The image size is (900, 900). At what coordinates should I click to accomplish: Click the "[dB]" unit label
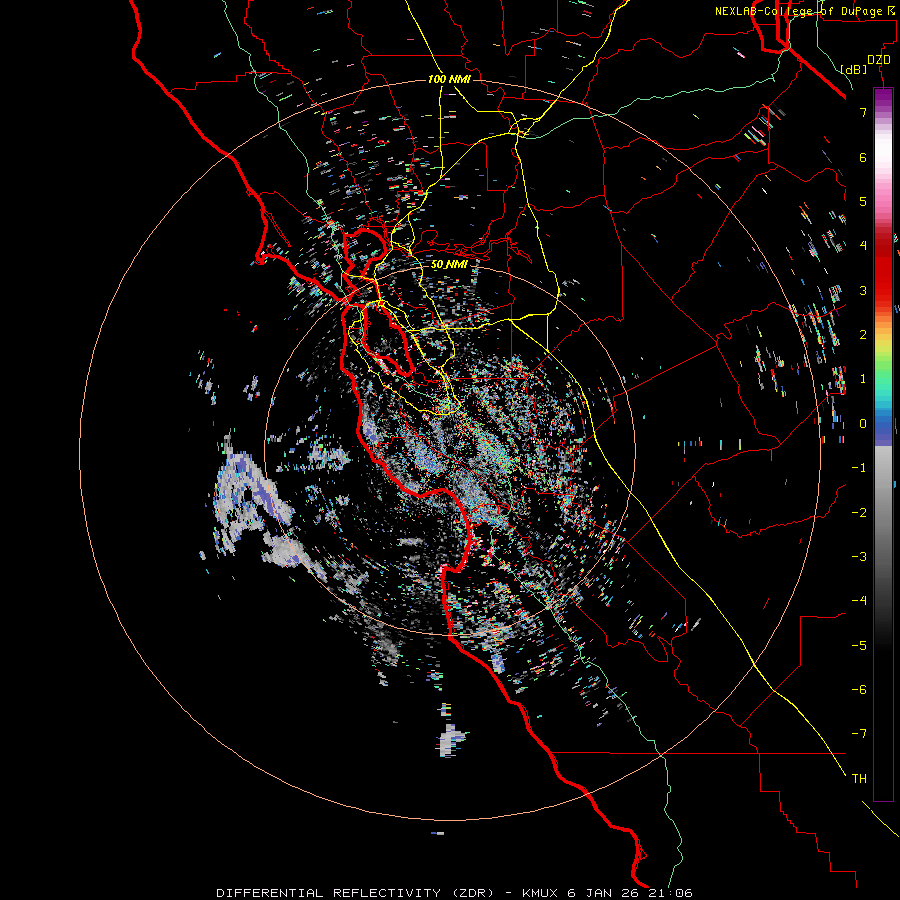pyautogui.click(x=853, y=69)
